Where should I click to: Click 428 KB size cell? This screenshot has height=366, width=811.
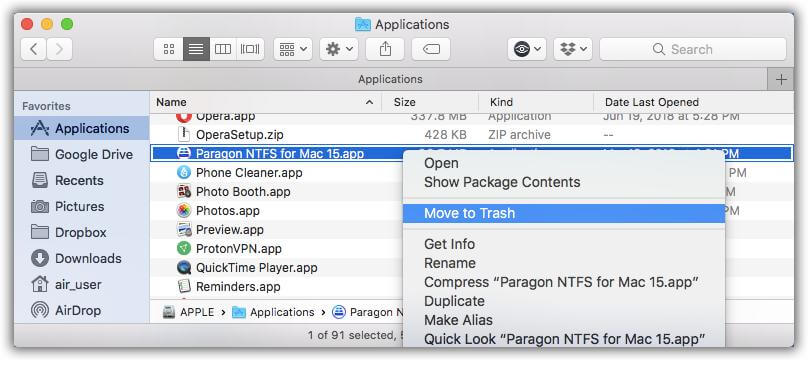[x=445, y=135]
